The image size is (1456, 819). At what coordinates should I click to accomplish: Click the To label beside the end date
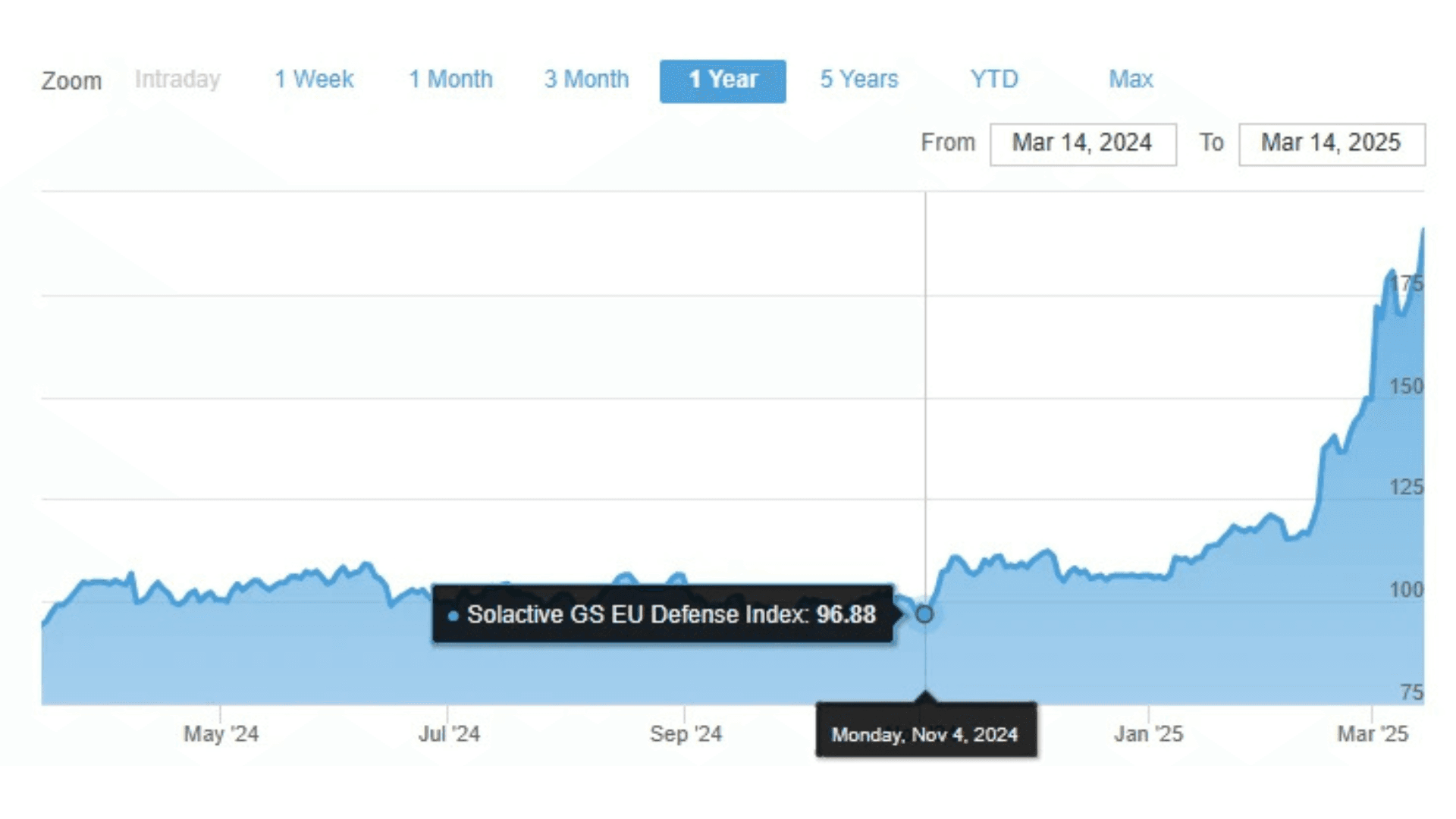point(1211,143)
